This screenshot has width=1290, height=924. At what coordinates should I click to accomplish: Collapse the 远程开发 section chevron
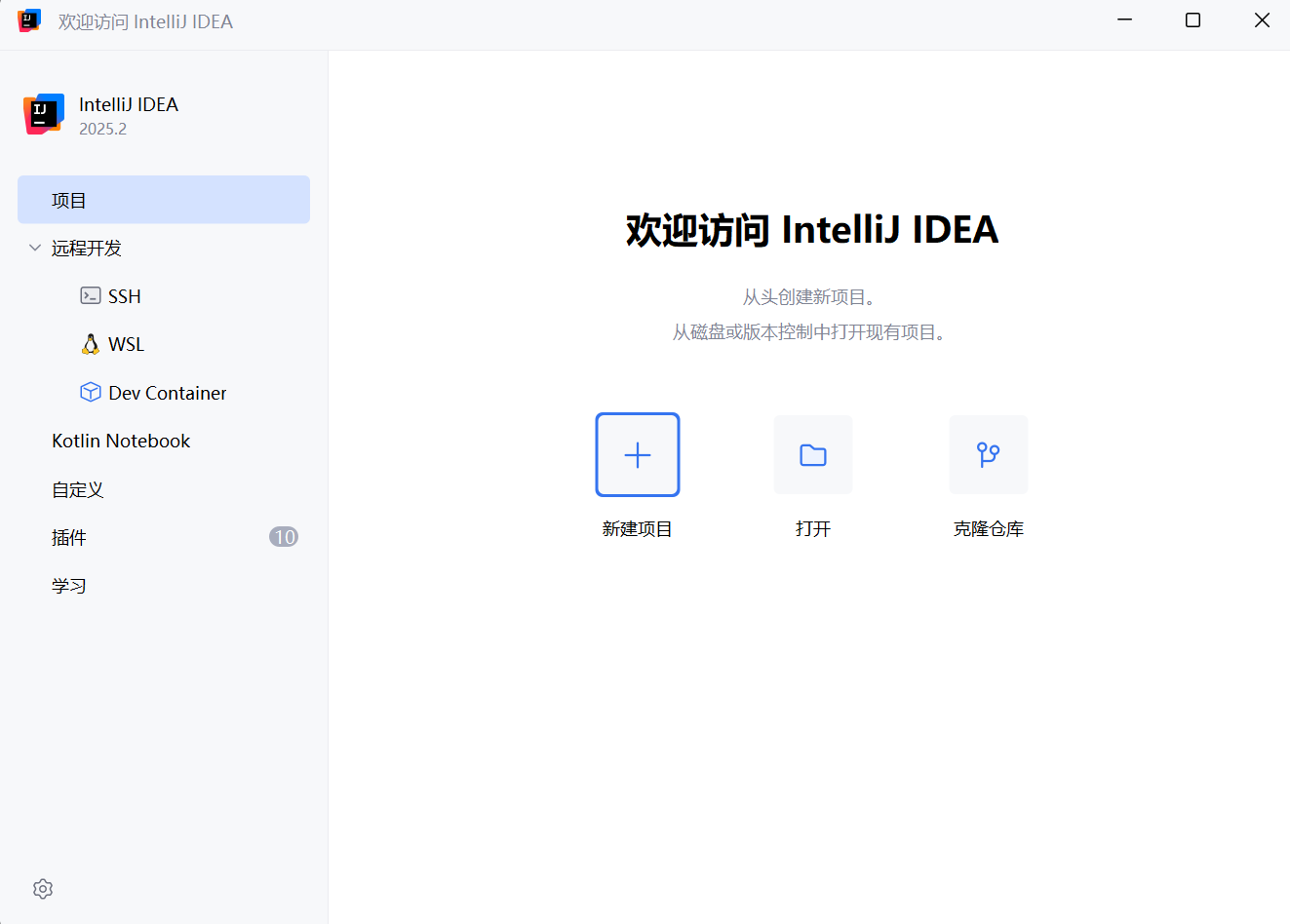[x=35, y=248]
